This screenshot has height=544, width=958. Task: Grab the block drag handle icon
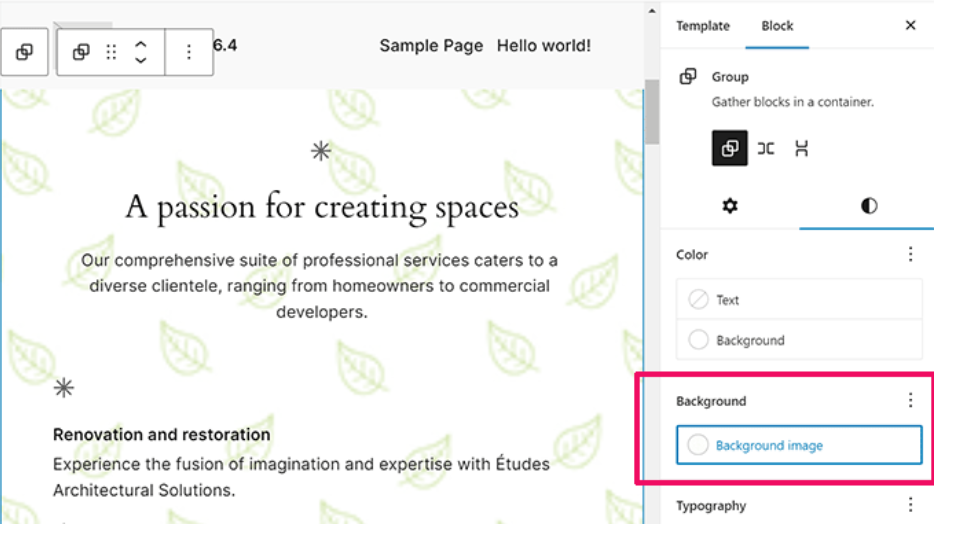pos(111,52)
